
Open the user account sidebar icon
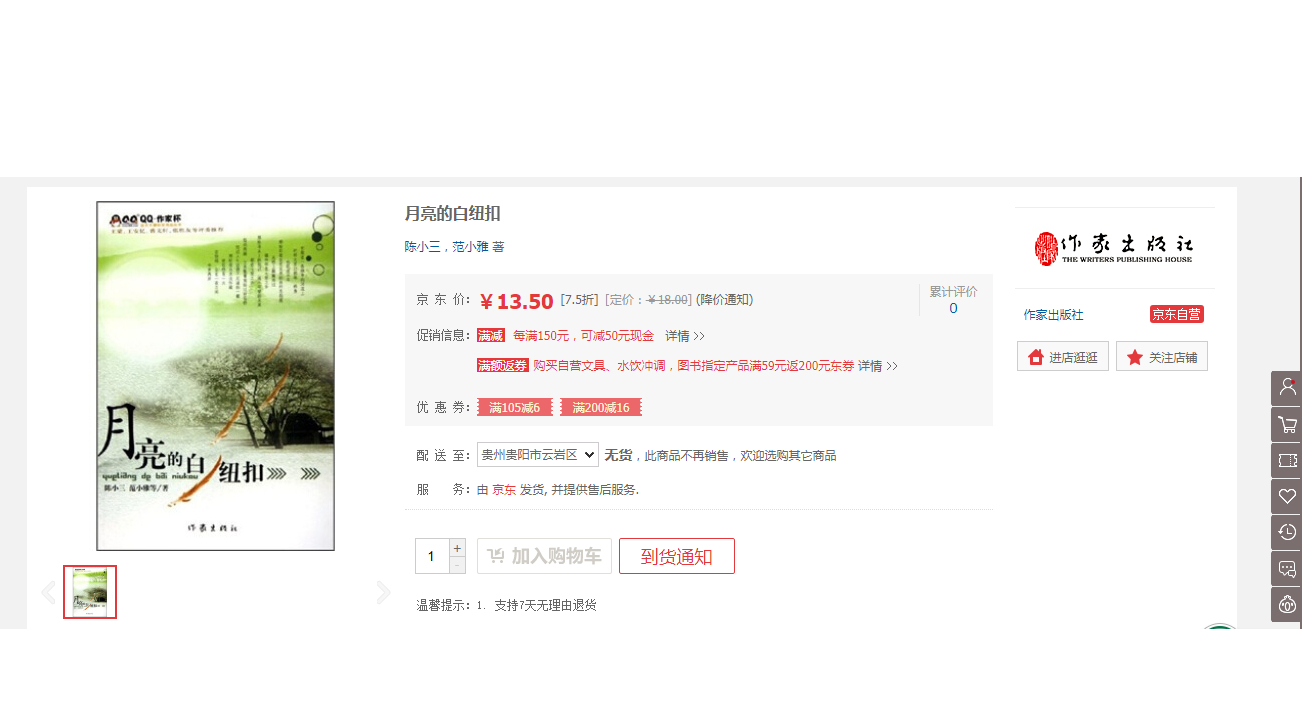[x=1286, y=388]
